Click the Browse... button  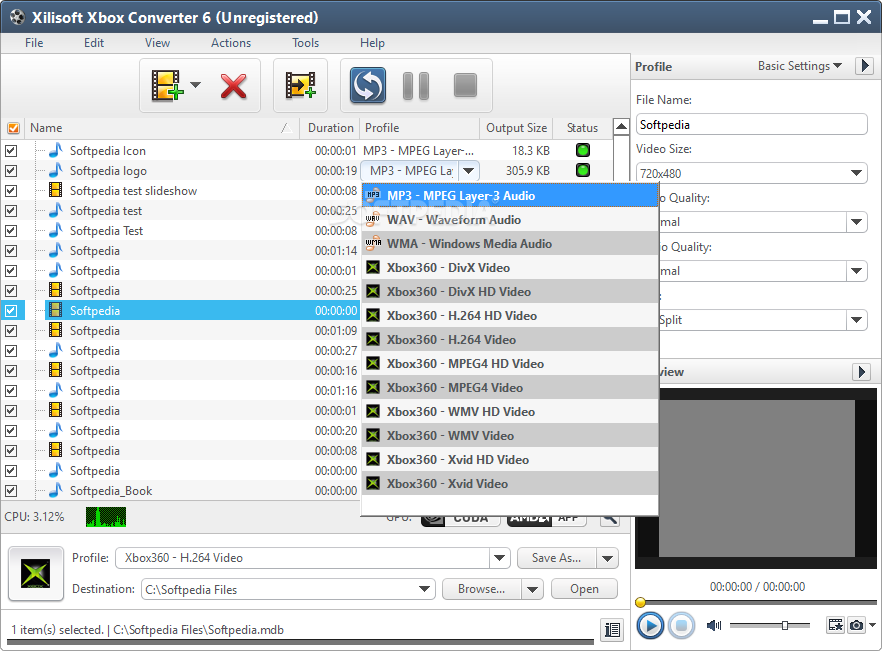coord(482,589)
